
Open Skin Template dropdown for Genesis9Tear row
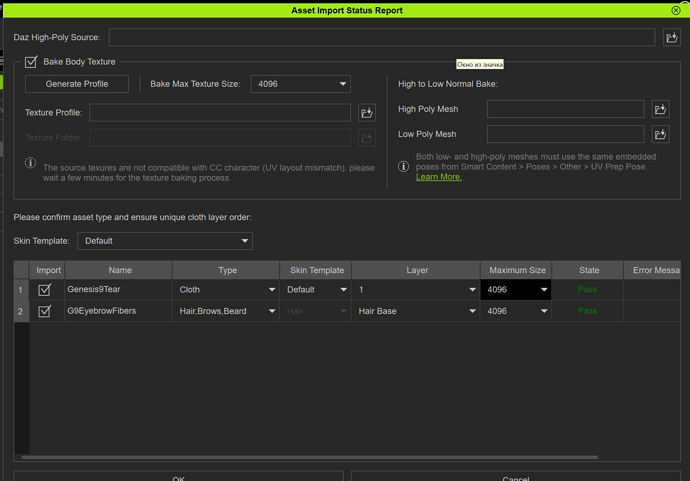(316, 290)
